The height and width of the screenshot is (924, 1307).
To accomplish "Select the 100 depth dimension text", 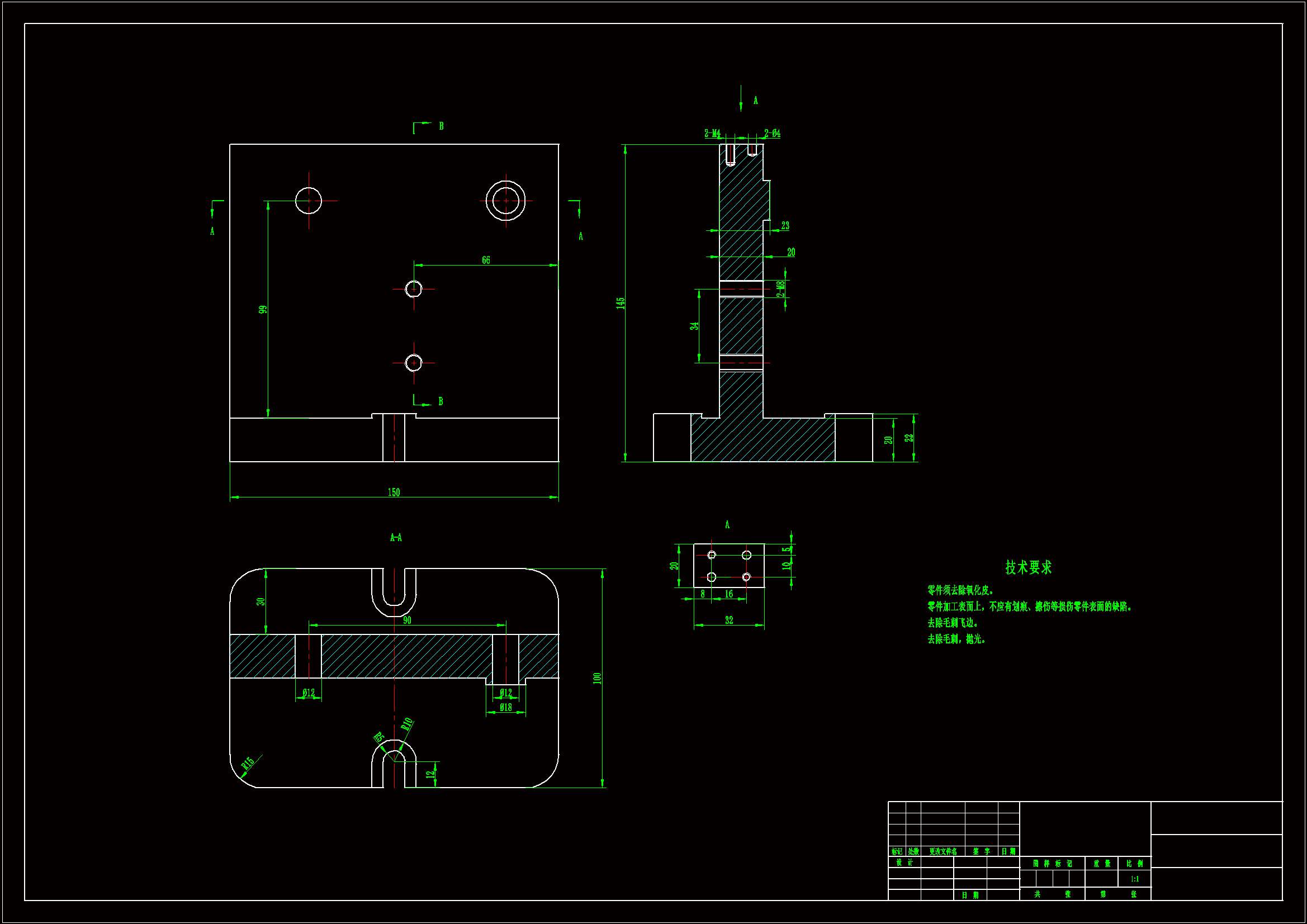I will click(x=596, y=678).
